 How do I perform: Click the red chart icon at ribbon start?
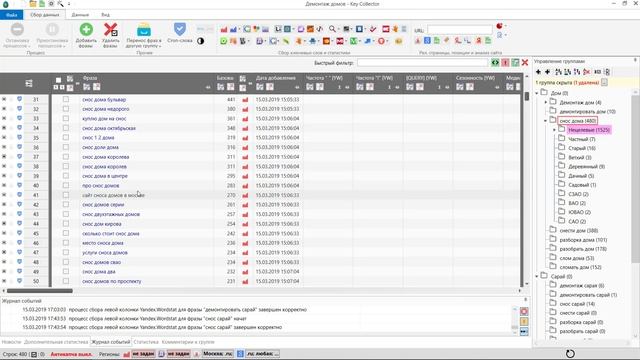tap(224, 29)
